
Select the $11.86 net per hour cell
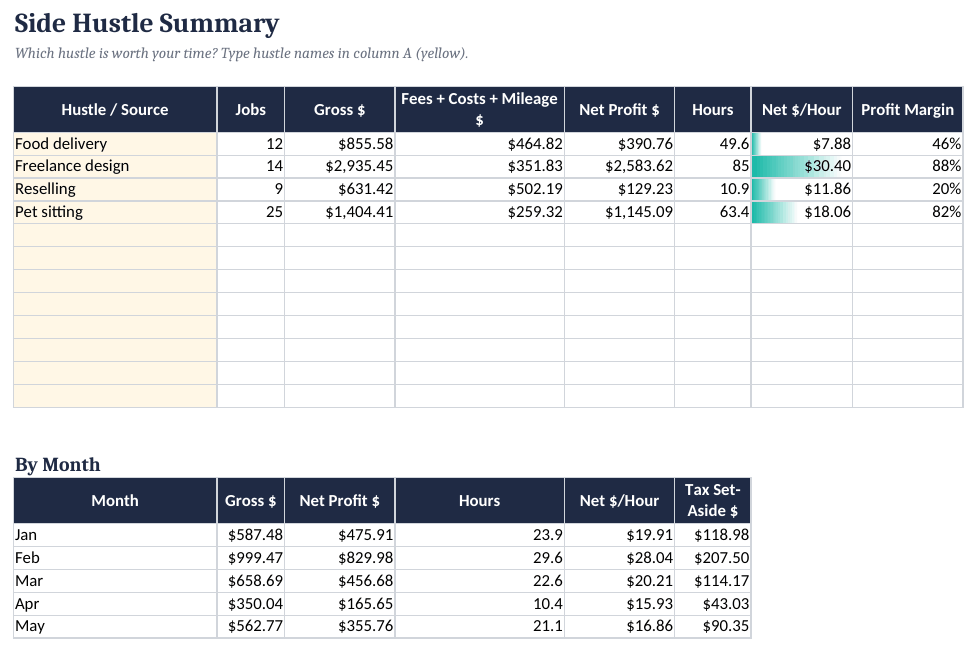[802, 189]
